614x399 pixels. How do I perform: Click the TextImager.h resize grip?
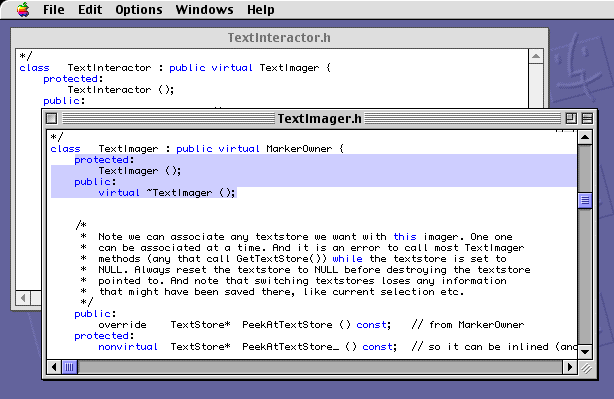[x=586, y=368]
